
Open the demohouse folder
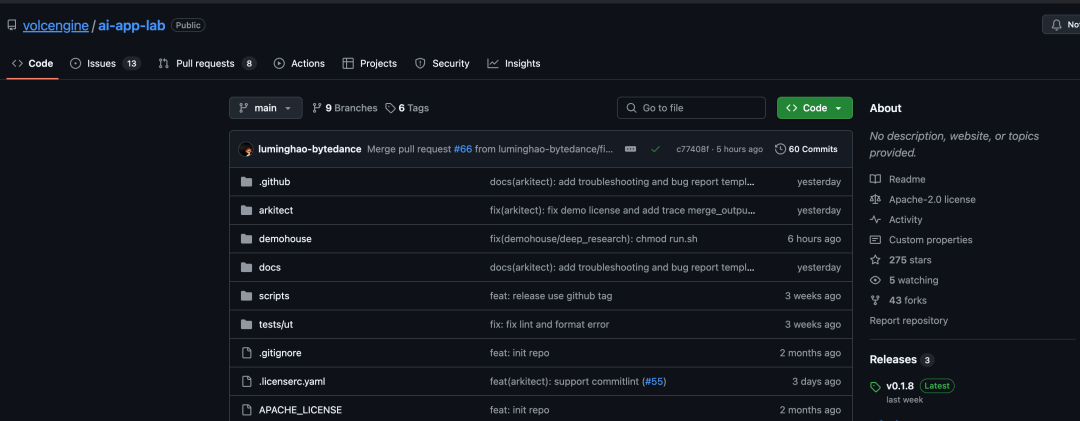(285, 239)
